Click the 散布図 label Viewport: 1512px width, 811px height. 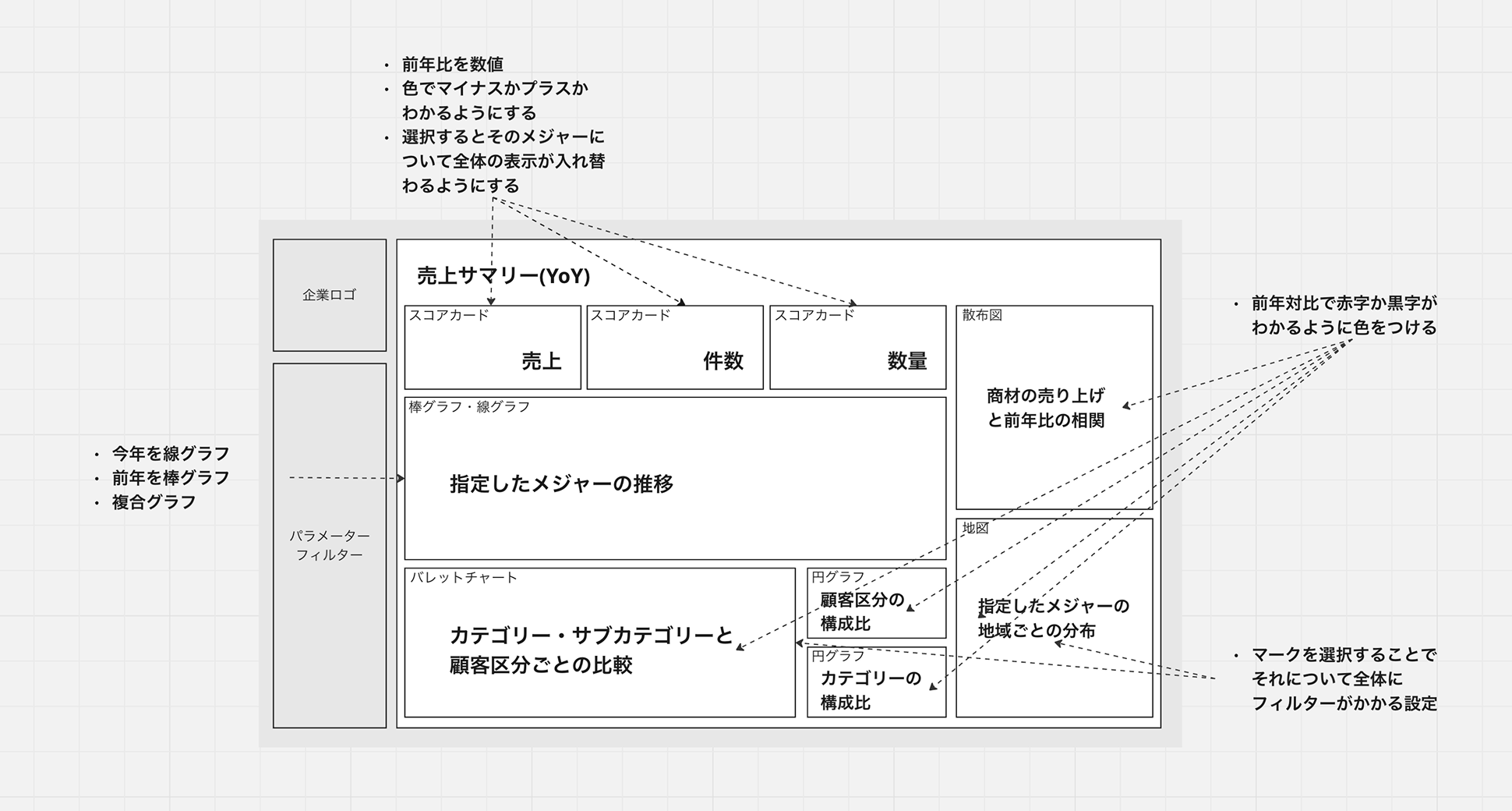coord(982,315)
